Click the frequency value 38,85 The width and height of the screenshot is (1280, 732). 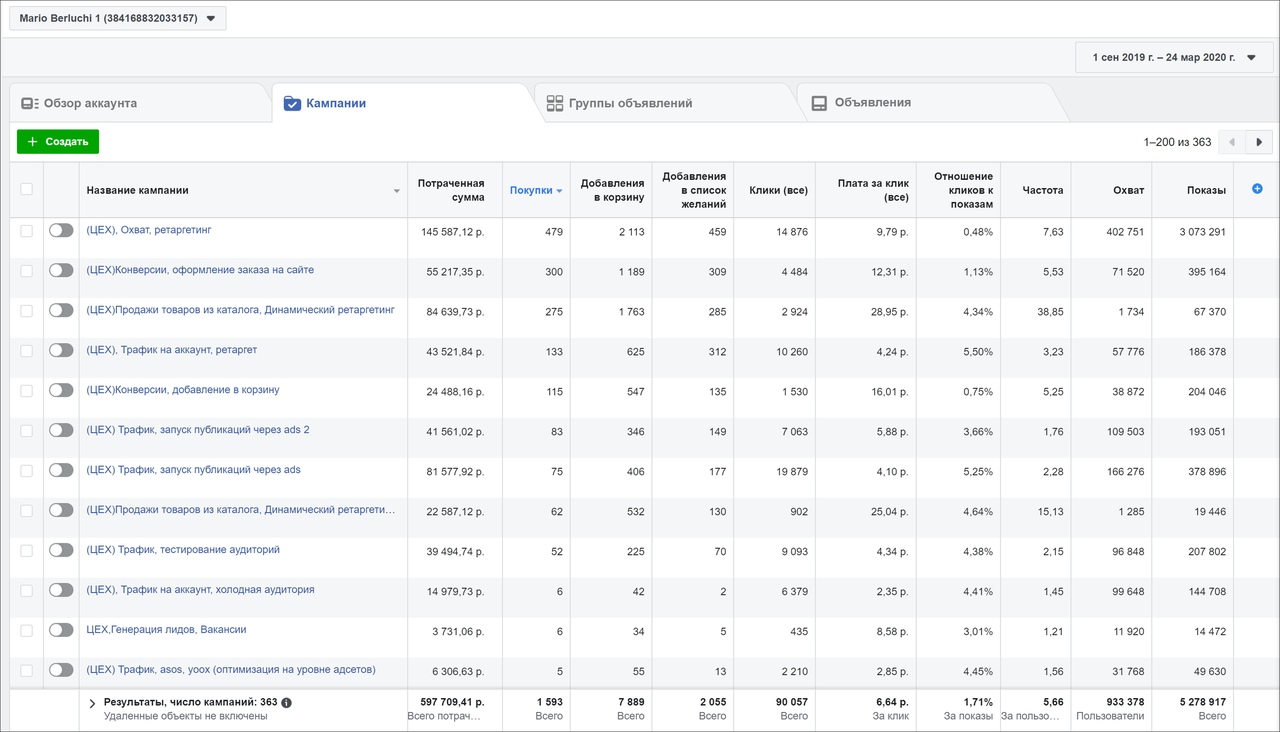pyautogui.click(x=1050, y=312)
